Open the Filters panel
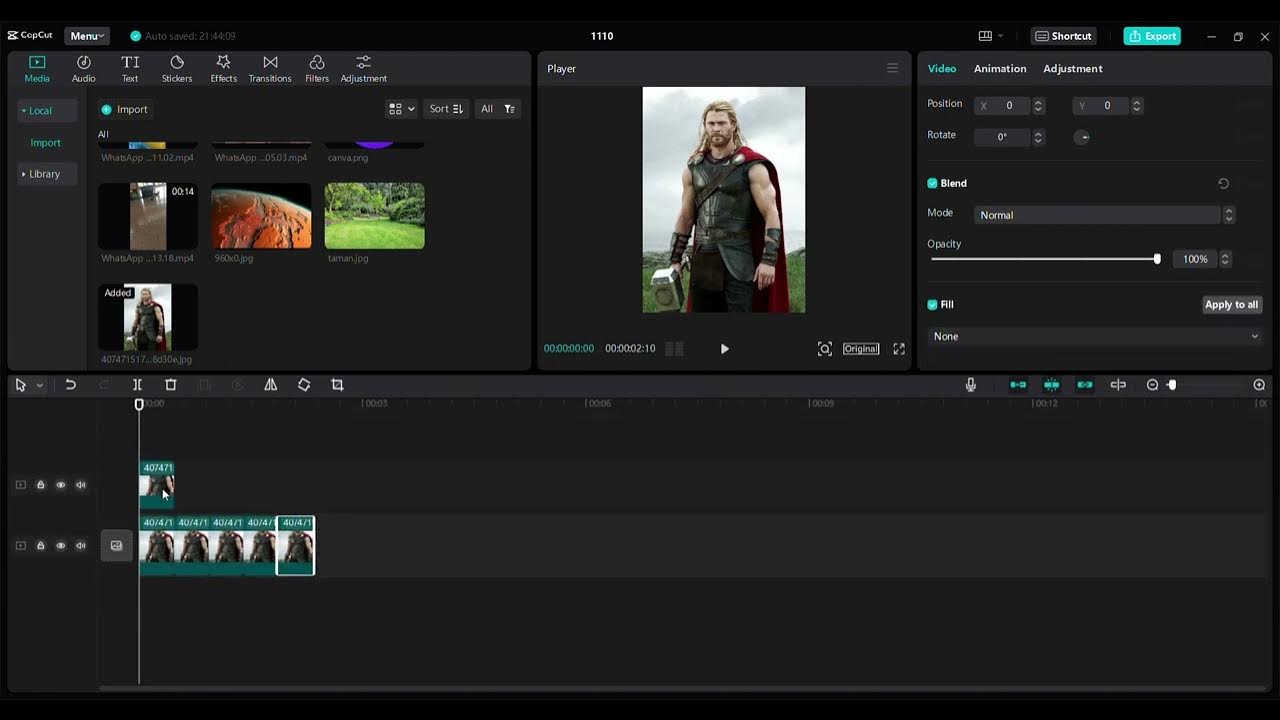Image resolution: width=1280 pixels, height=720 pixels. pos(317,68)
